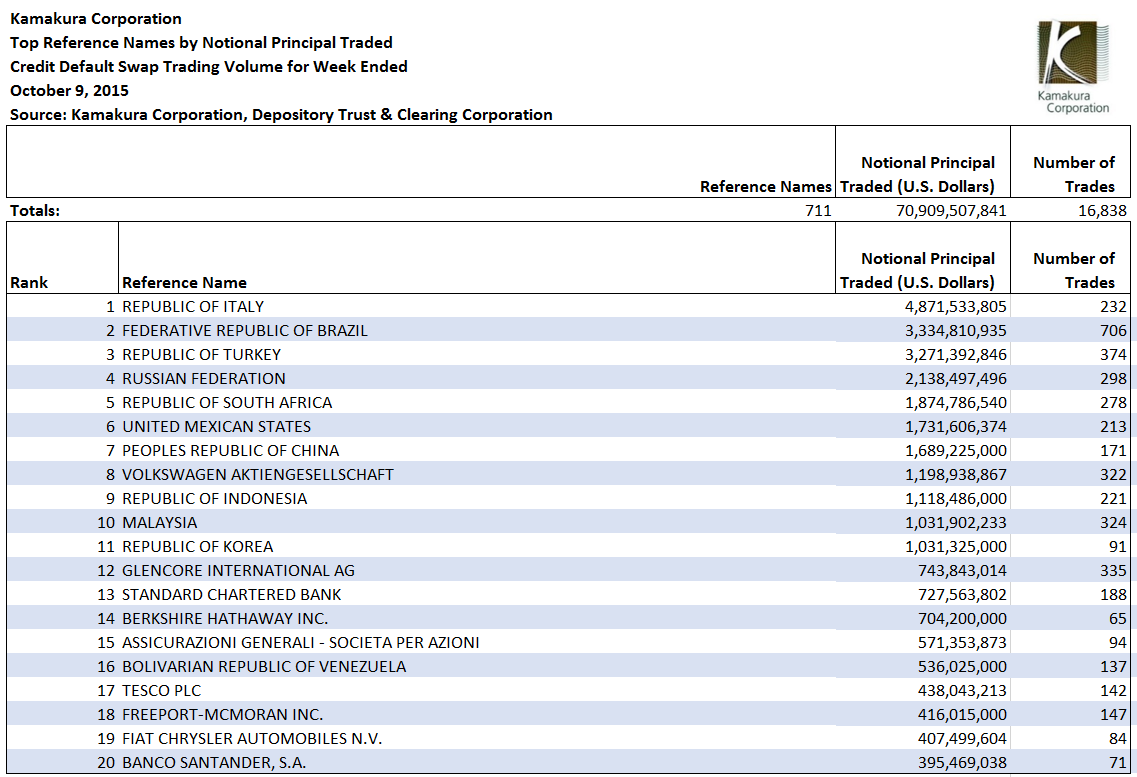Image resolution: width=1137 pixels, height=777 pixels.
Task: Select Turkey's notional value 3,271,392,846
Action: tap(956, 354)
